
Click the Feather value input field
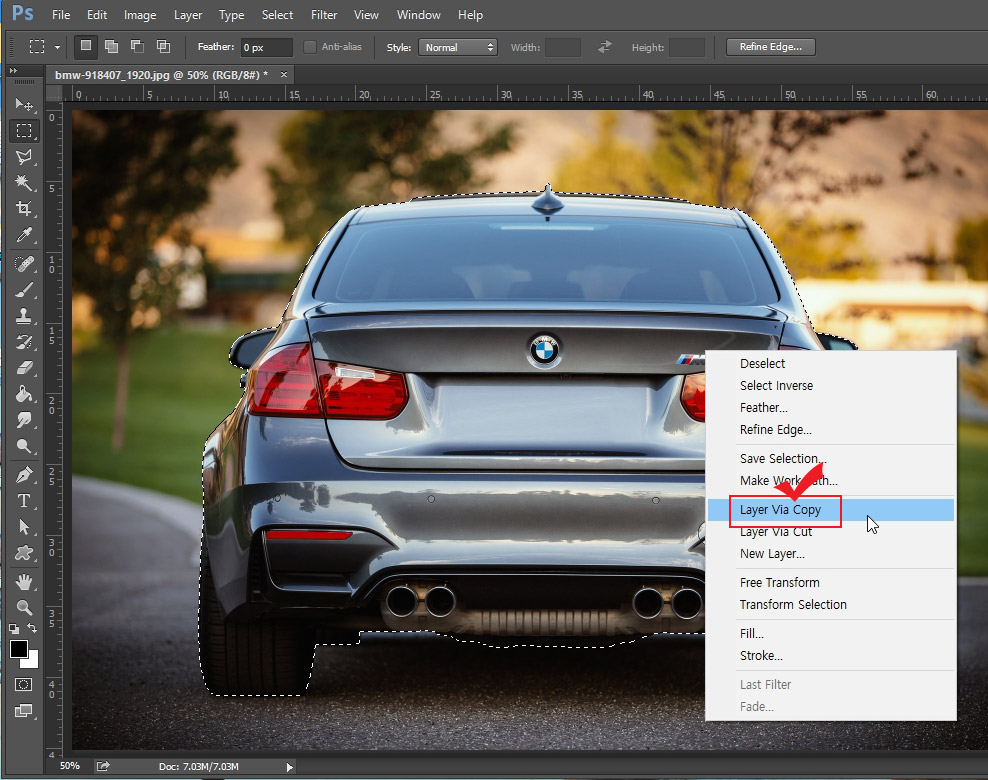pyautogui.click(x=267, y=47)
